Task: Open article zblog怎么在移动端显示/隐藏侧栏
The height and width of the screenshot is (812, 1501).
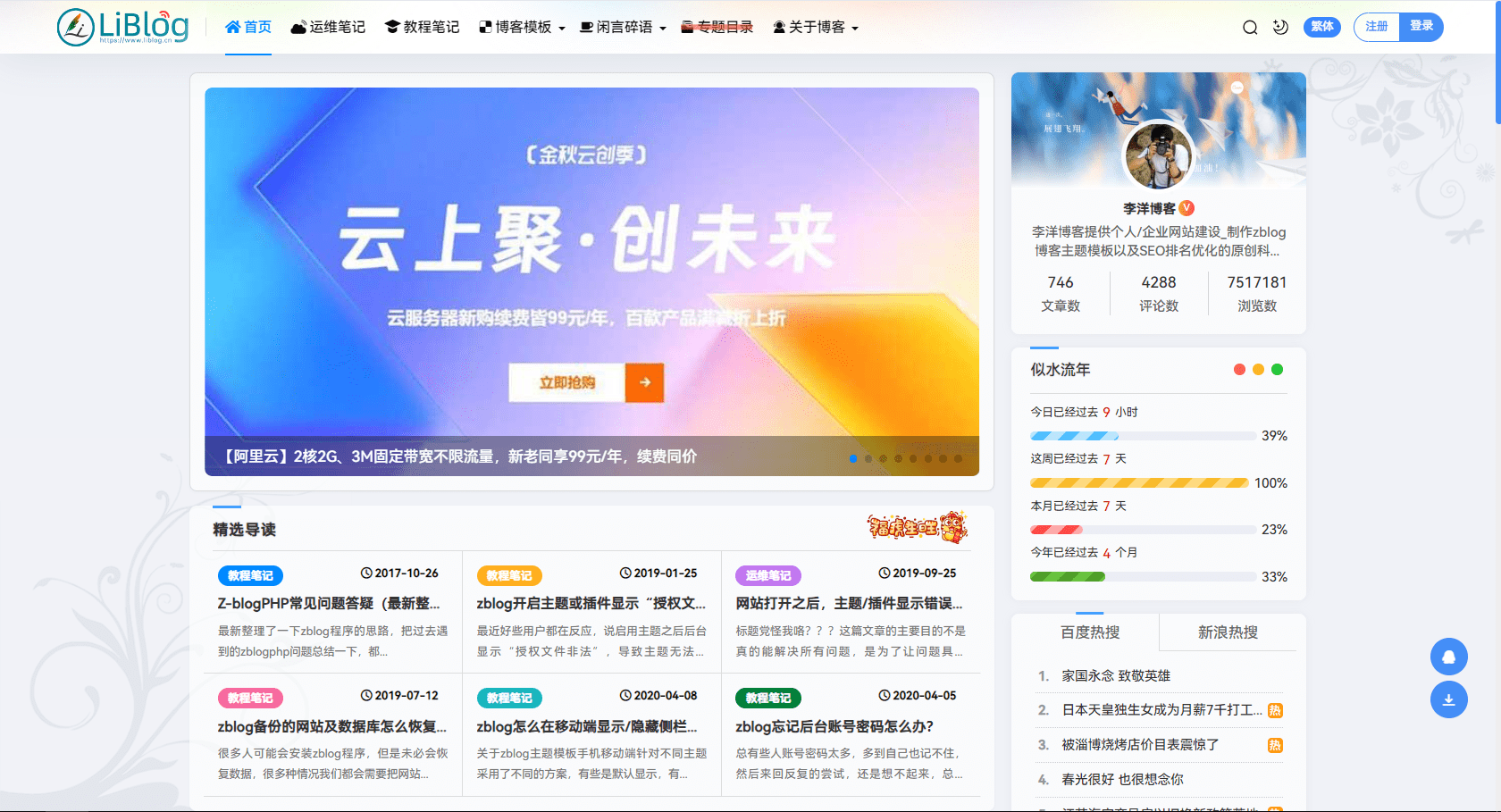Action: click(x=587, y=727)
